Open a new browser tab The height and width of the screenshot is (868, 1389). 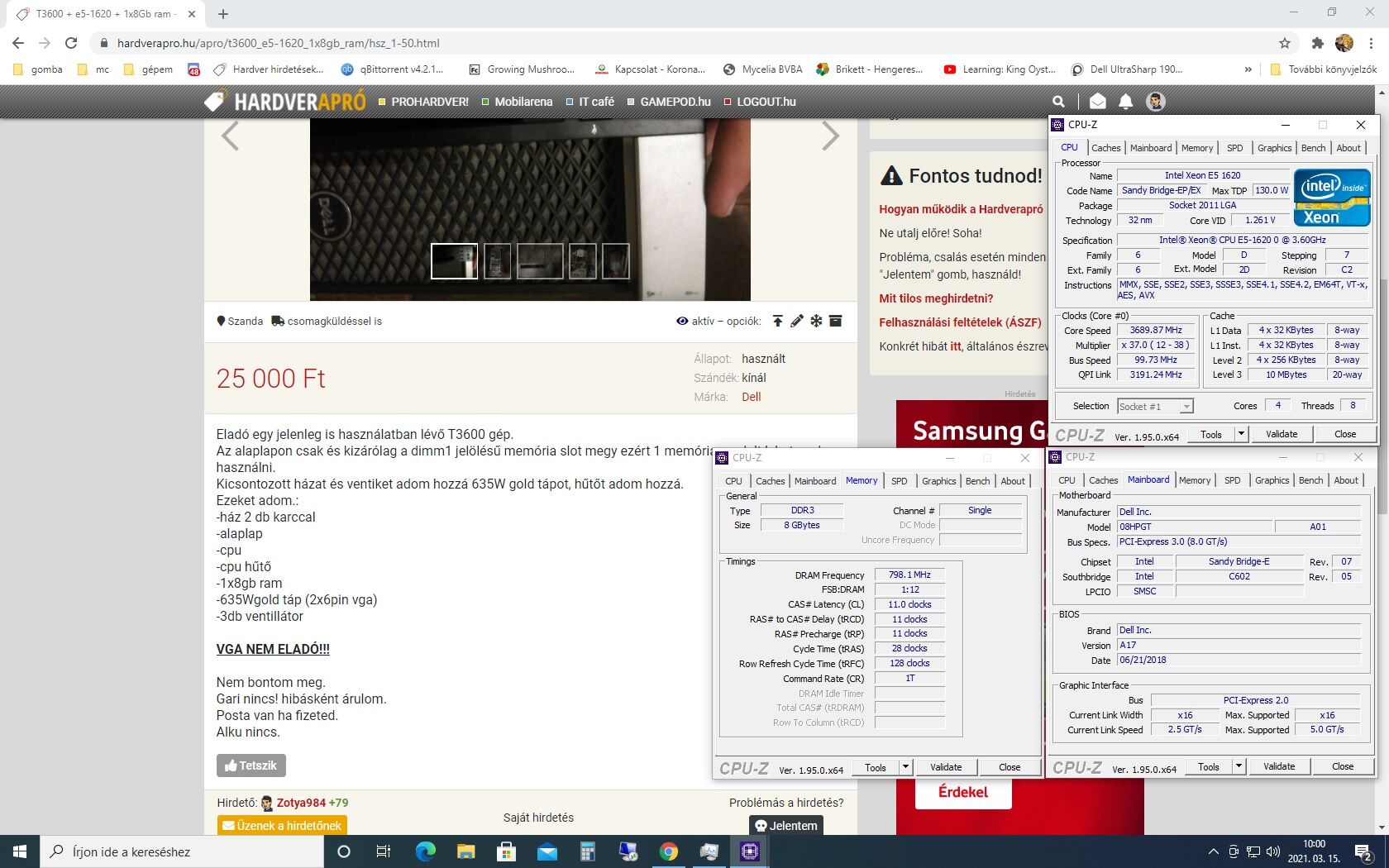pos(223,14)
